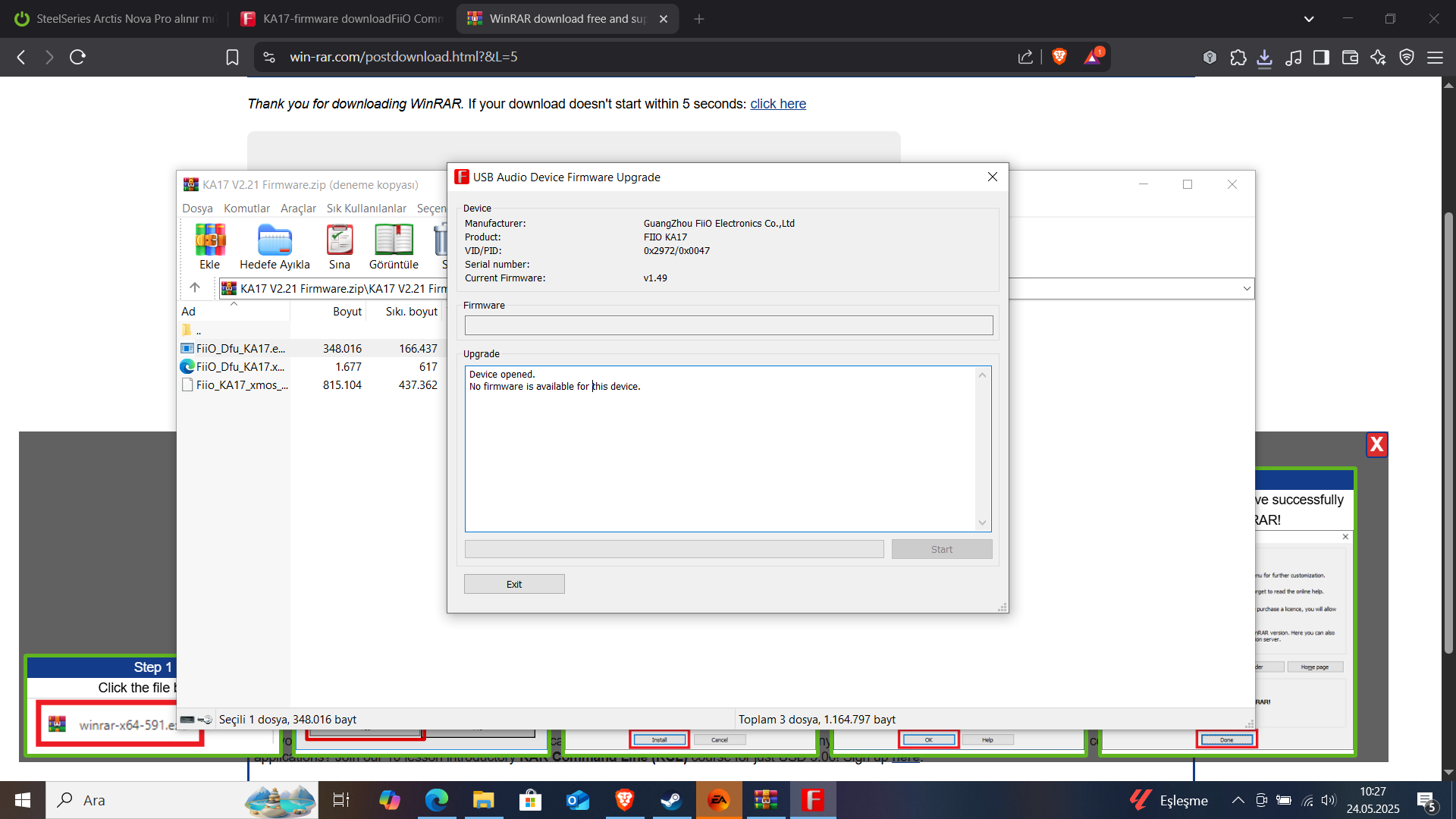Click the Exit button
1456x819 pixels.
pos(514,584)
